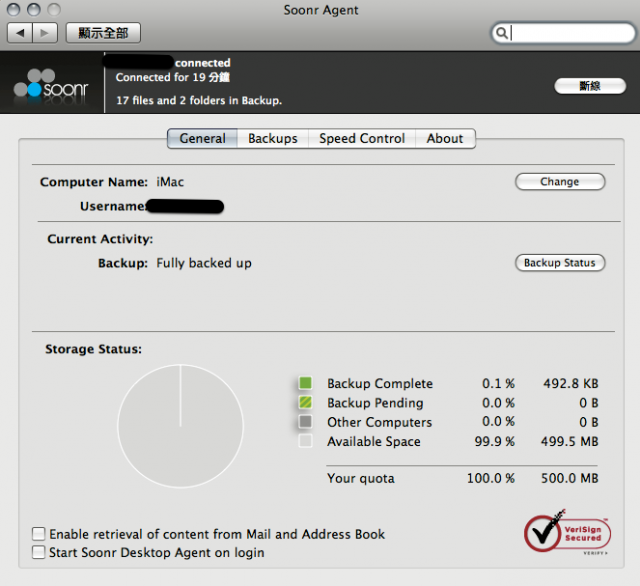The width and height of the screenshot is (640, 586).
Task: Enable Start Soonr Desktop Agent on login
Action: (x=39, y=552)
